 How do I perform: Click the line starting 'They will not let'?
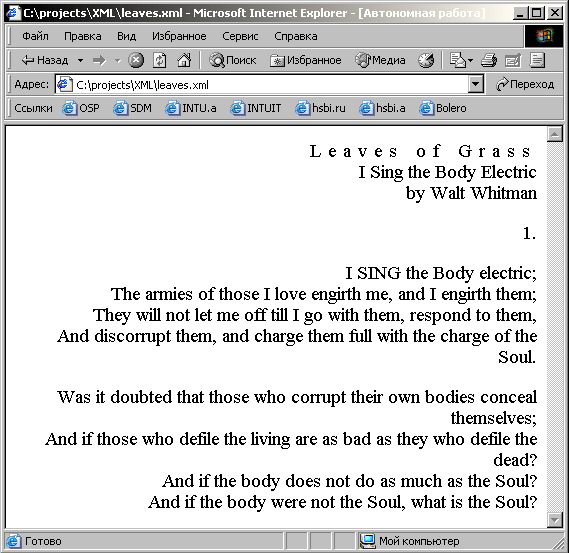[x=315, y=315]
